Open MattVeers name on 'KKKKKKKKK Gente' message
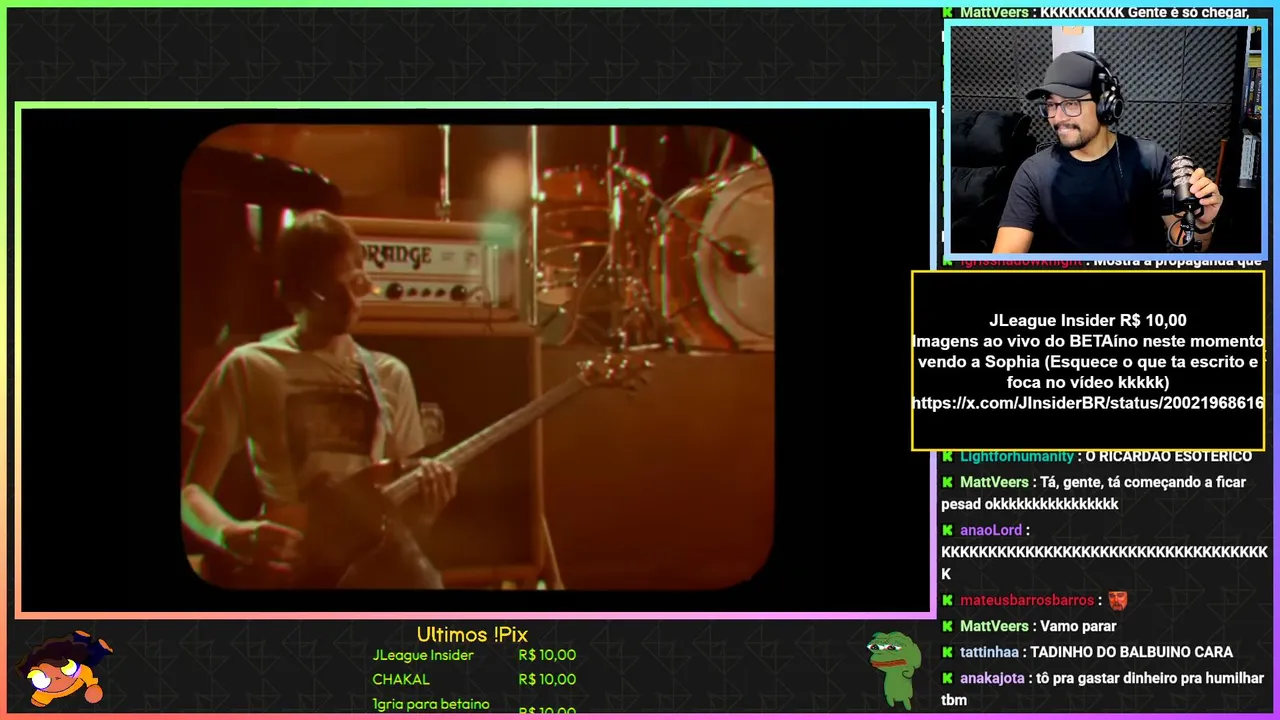The width and height of the screenshot is (1280, 720). point(994,13)
